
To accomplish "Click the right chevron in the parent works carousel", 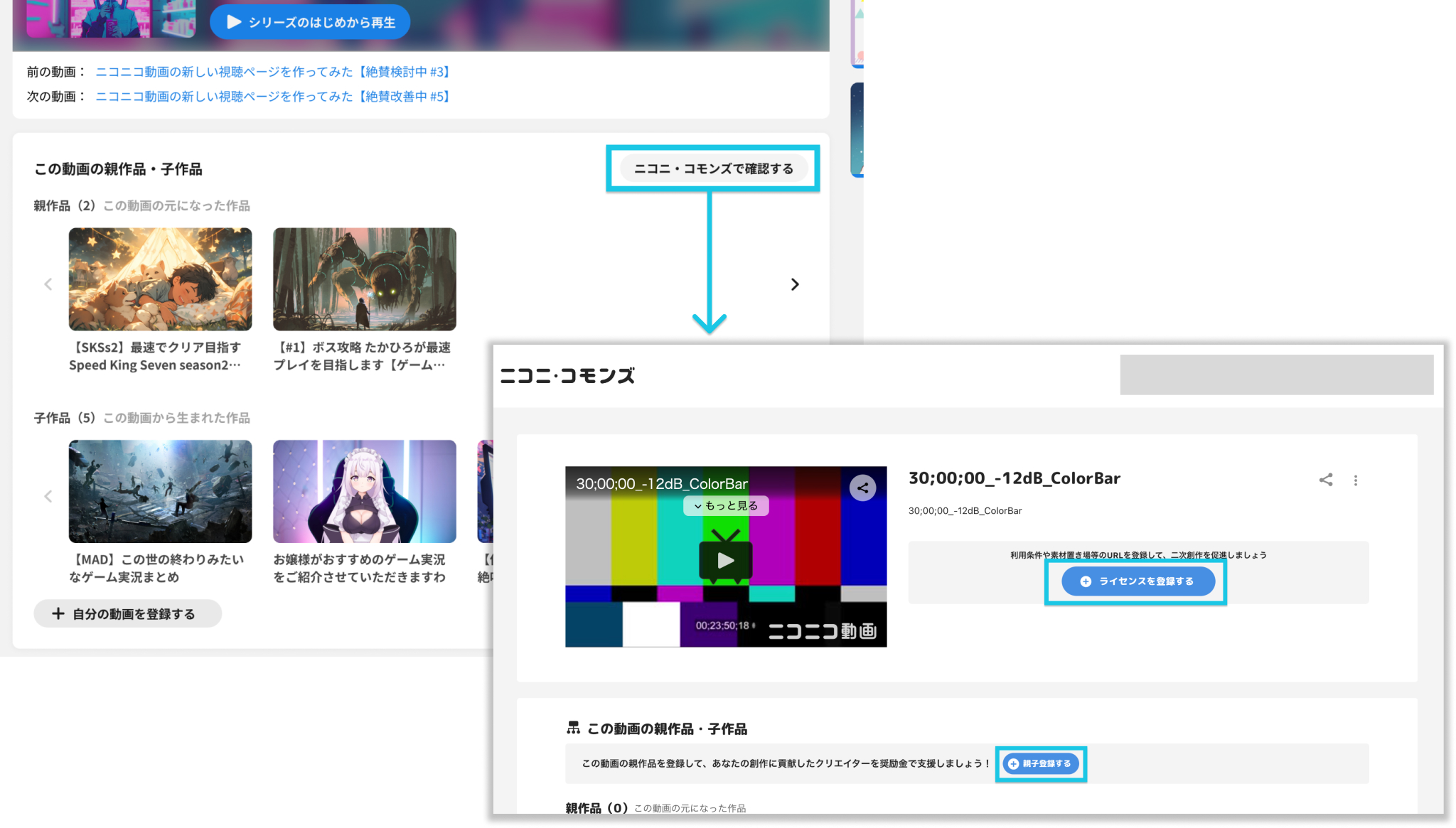I will click(795, 284).
